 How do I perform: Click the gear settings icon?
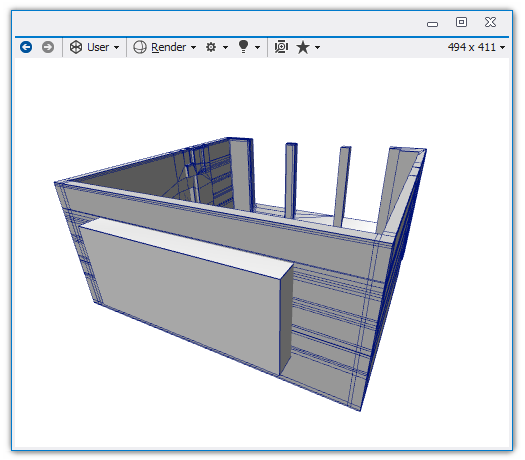coord(211,47)
